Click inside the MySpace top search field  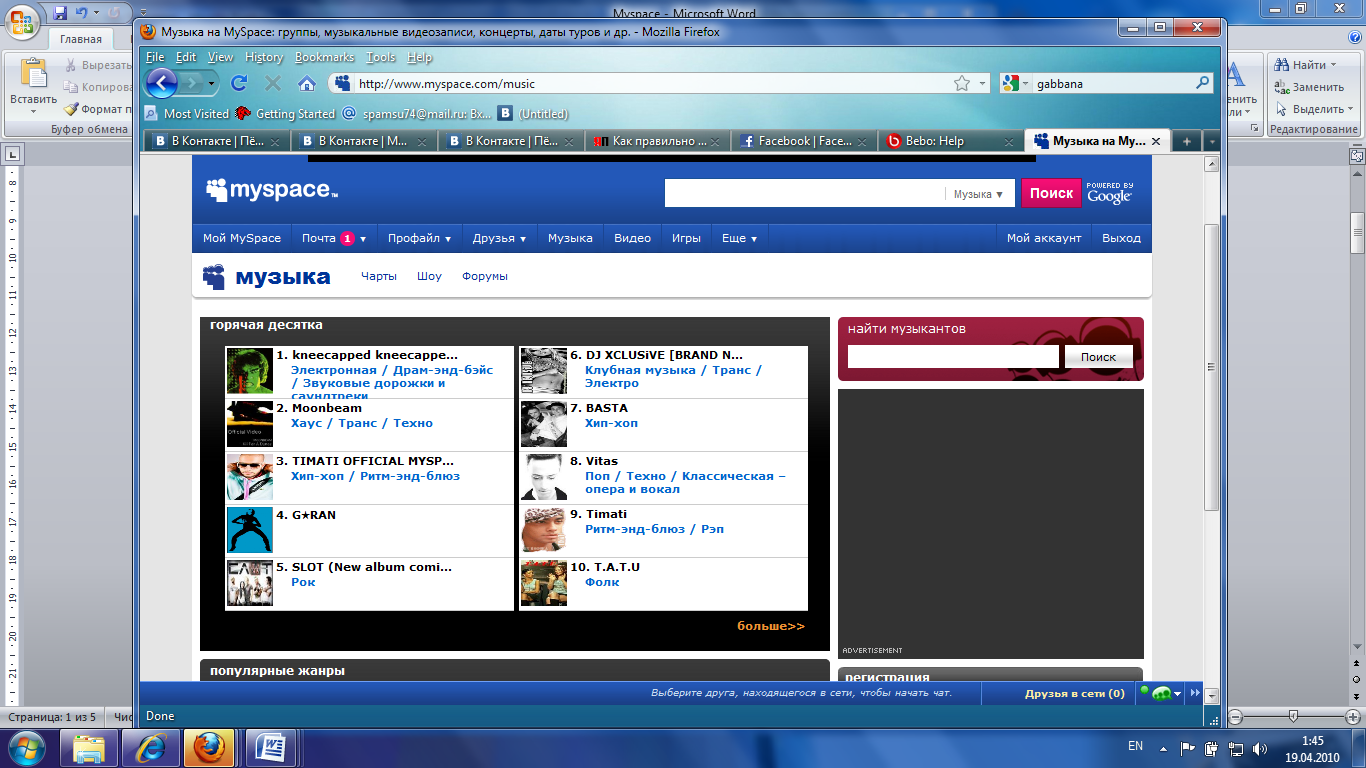click(x=803, y=194)
